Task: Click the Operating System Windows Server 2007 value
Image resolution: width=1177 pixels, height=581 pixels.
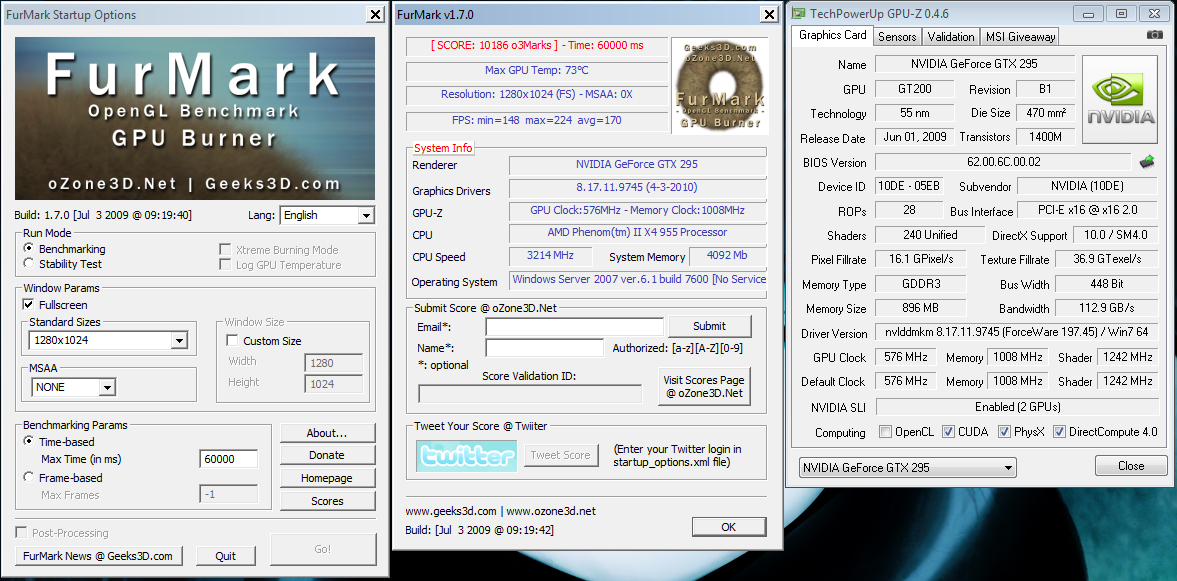Action: tap(637, 279)
